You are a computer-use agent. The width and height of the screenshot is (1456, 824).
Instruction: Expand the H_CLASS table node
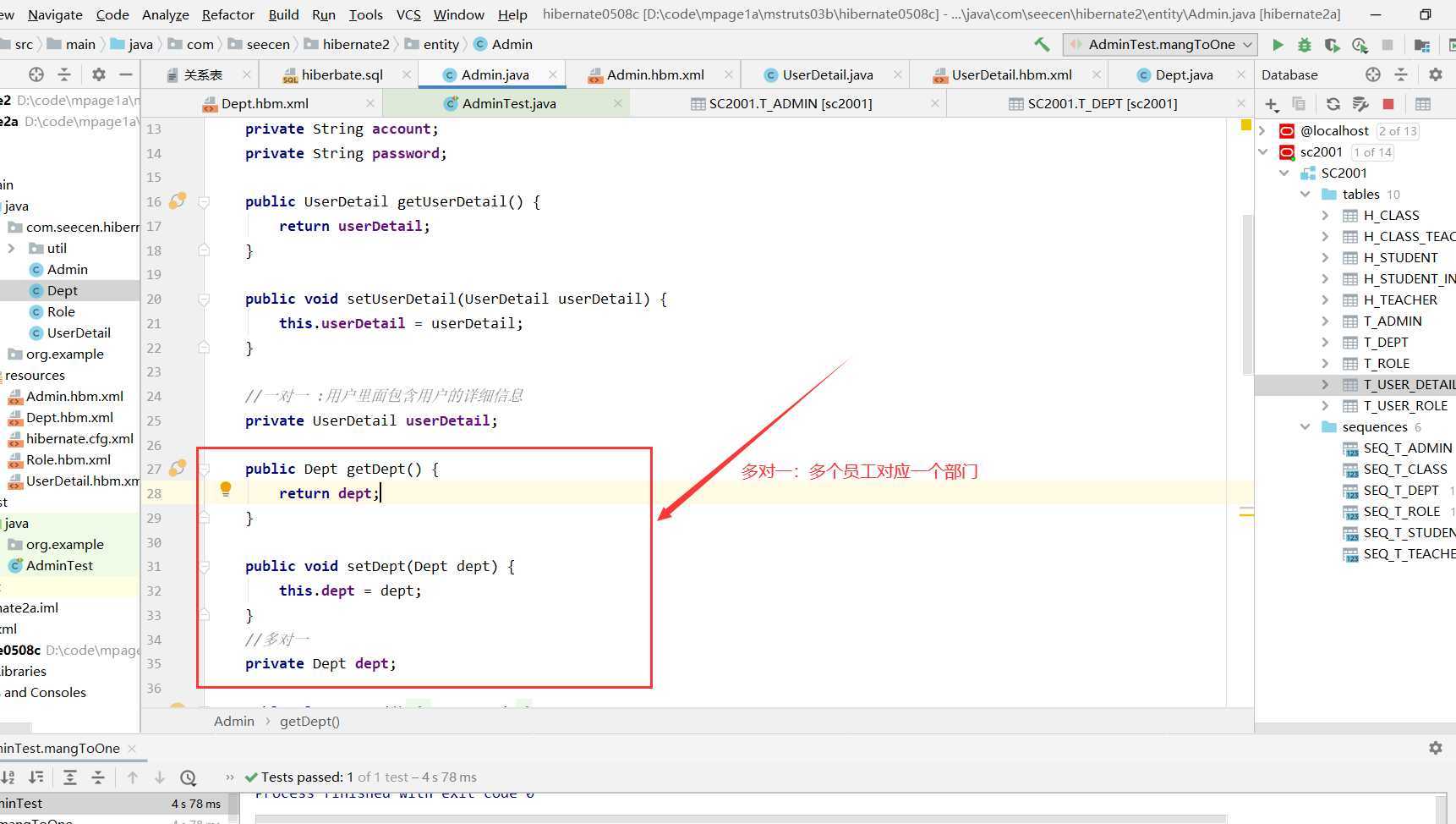1325,215
